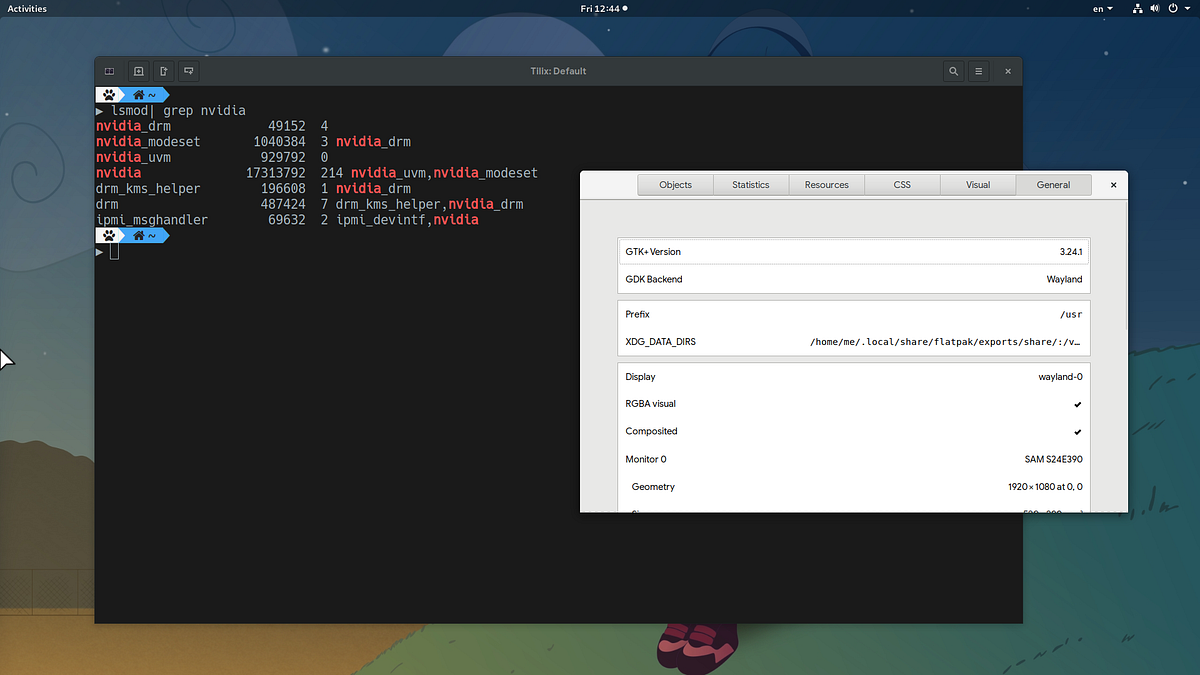Click the power icon in the top bar
1200x675 pixels.
tap(1173, 8)
